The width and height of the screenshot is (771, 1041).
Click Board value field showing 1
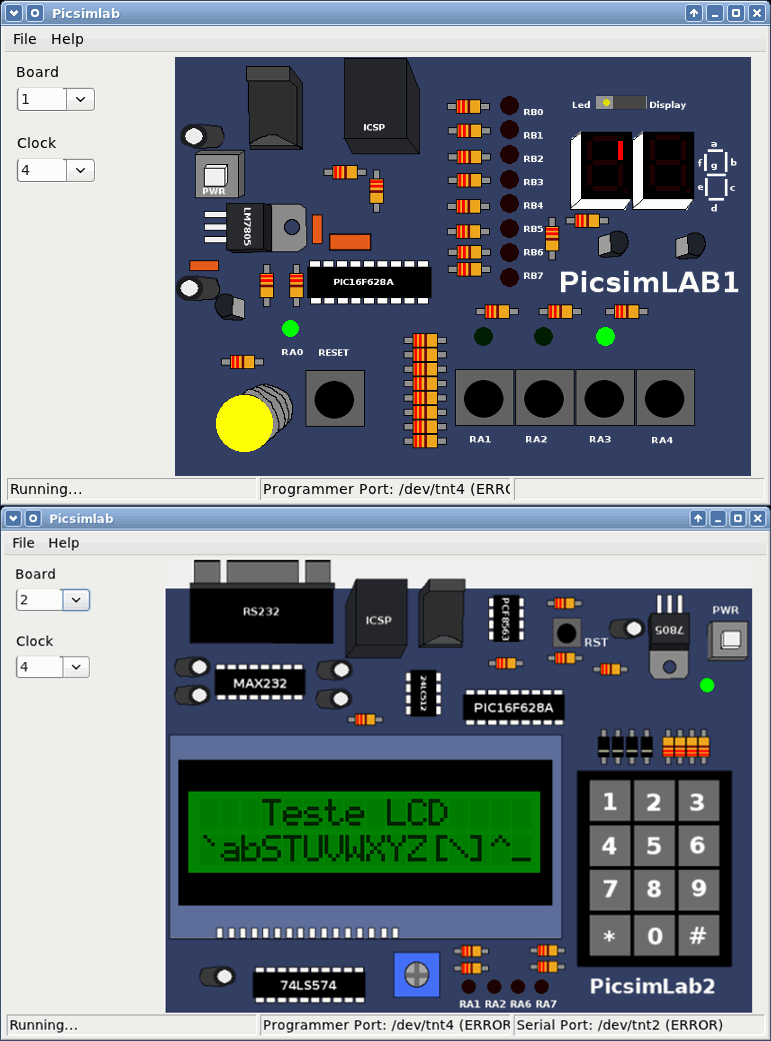(42, 100)
